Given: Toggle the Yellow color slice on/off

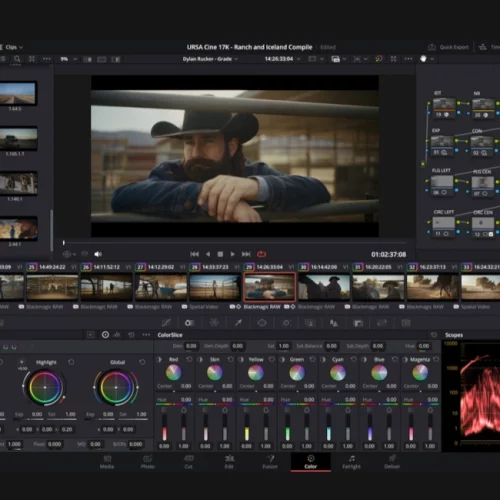Looking at the screenshot, I should 241,359.
